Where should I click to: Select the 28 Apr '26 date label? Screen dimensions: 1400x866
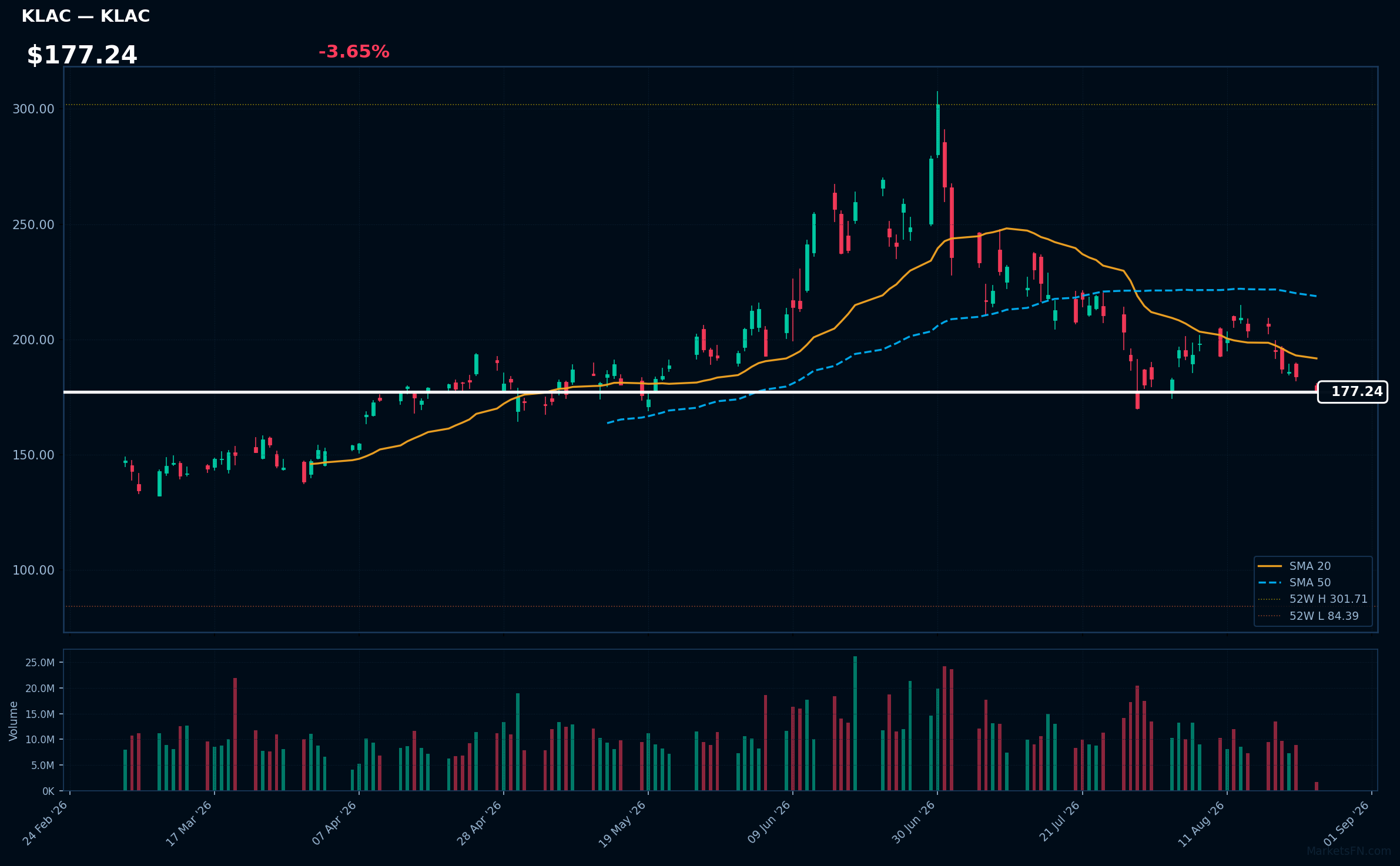coord(479,823)
